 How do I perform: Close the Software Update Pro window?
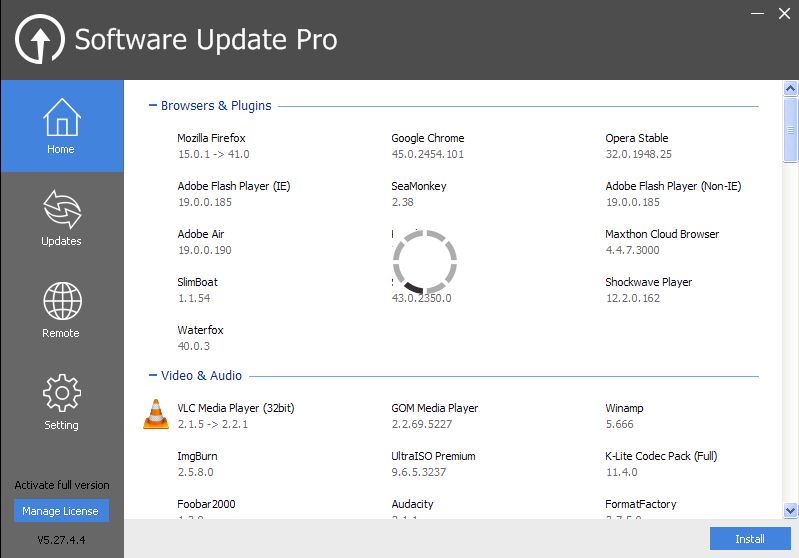pos(784,14)
